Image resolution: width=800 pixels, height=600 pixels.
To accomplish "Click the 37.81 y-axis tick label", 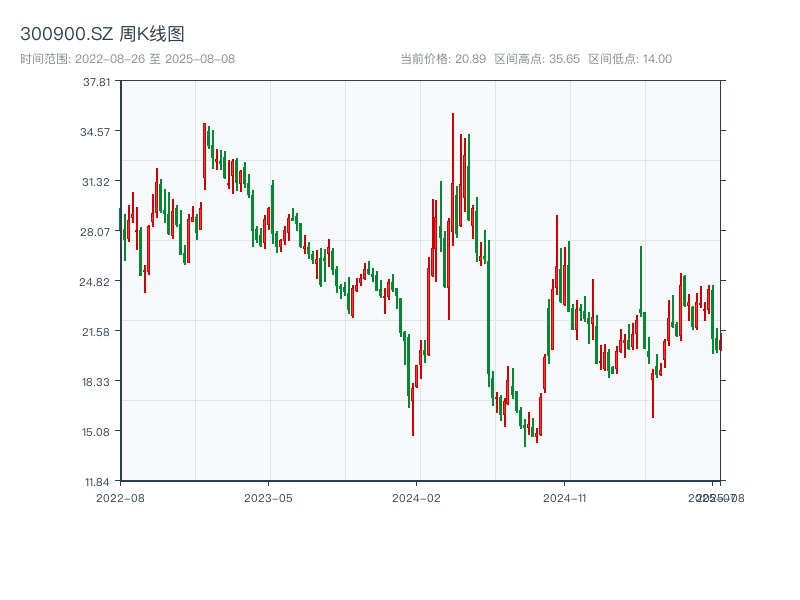I will point(97,81).
